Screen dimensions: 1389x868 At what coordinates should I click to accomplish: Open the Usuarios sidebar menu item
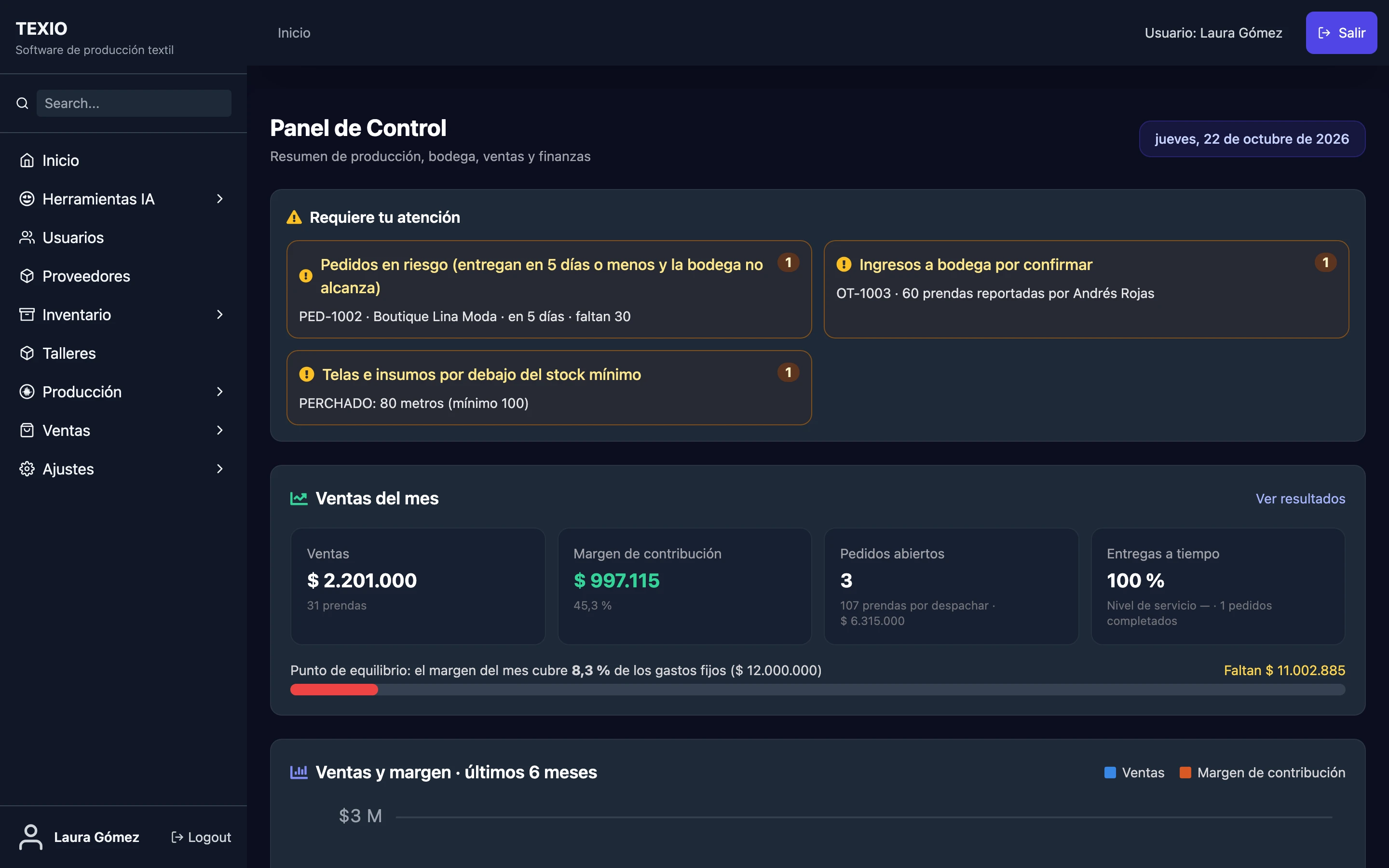123,237
